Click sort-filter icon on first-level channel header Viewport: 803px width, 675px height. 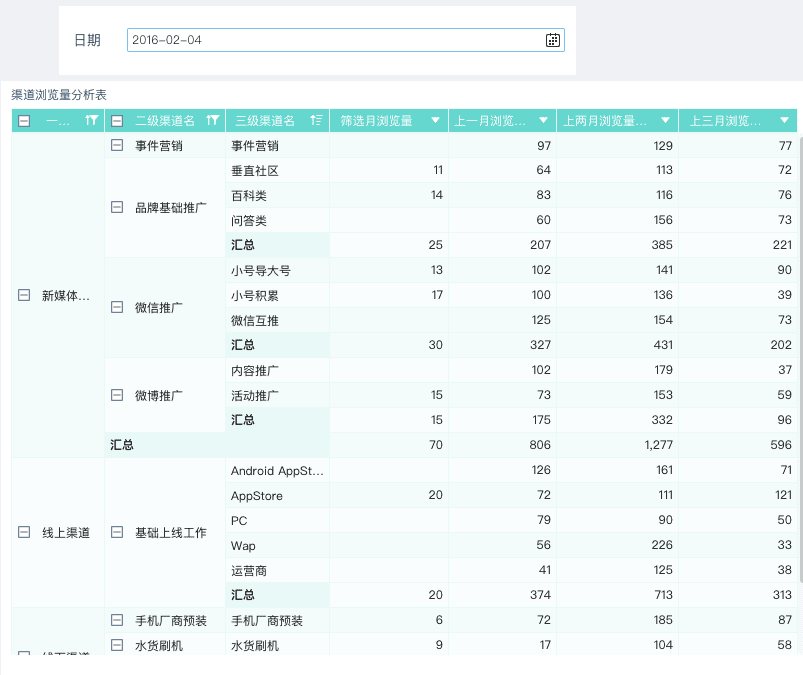click(92, 120)
